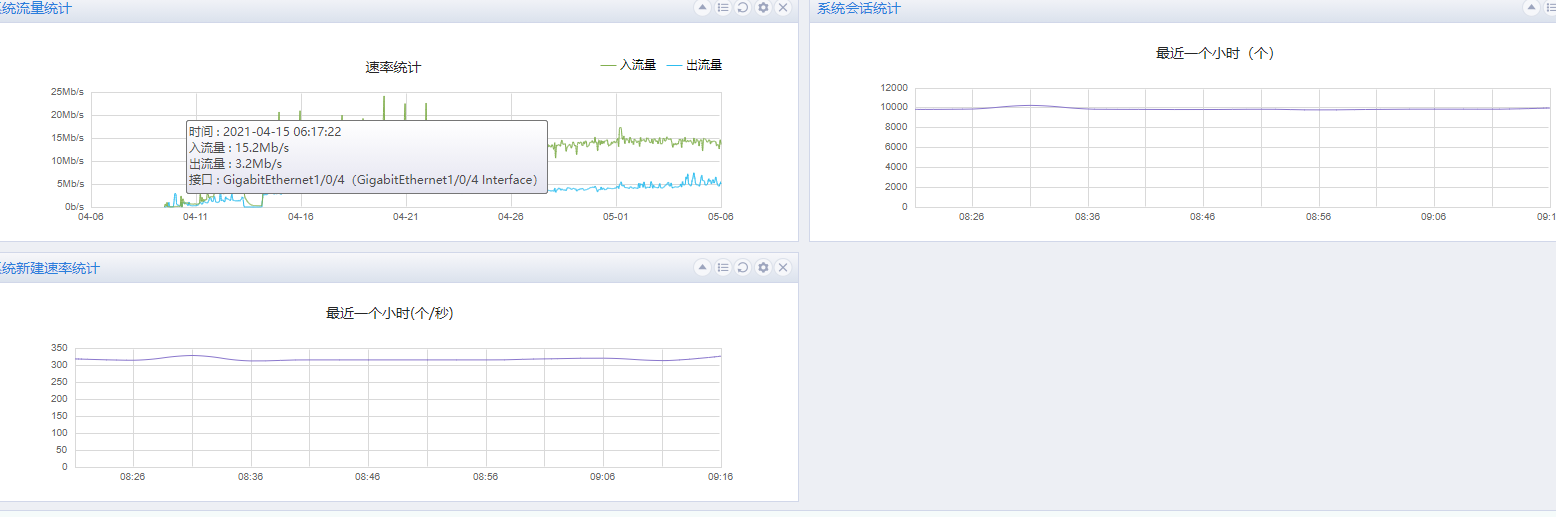
Task: Click the 系统会话统计 panel title
Action: (859, 8)
